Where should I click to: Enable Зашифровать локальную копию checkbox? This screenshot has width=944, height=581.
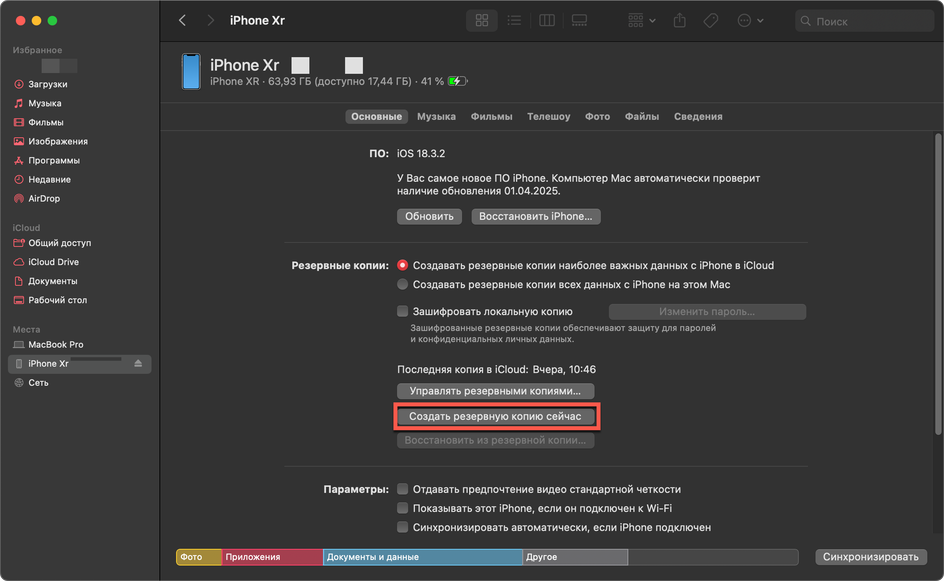[x=403, y=311]
